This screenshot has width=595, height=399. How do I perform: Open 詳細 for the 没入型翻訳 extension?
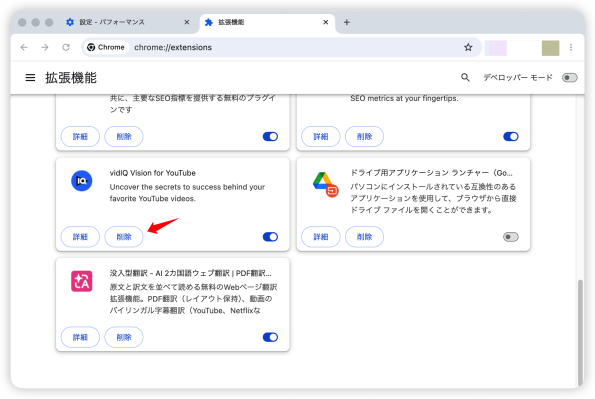coord(80,337)
